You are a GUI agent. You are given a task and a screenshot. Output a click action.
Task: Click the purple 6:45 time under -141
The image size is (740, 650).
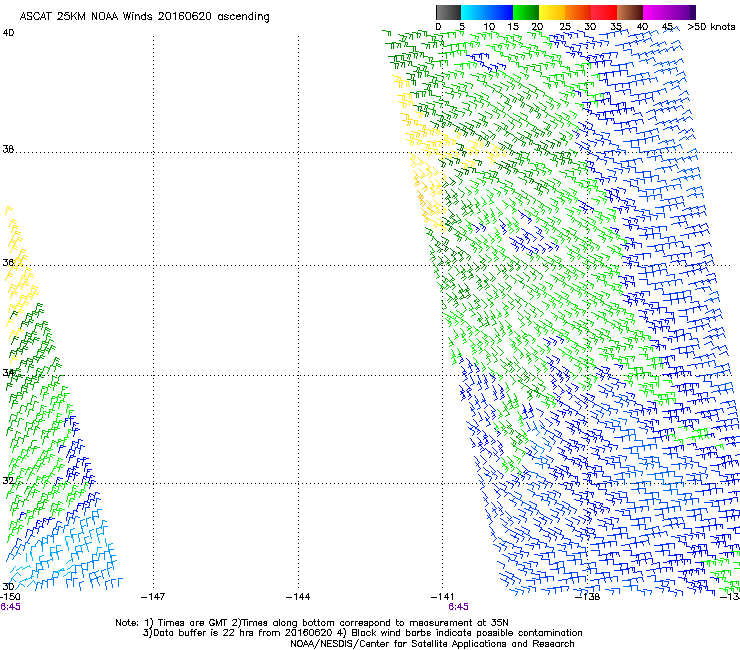click(458, 607)
